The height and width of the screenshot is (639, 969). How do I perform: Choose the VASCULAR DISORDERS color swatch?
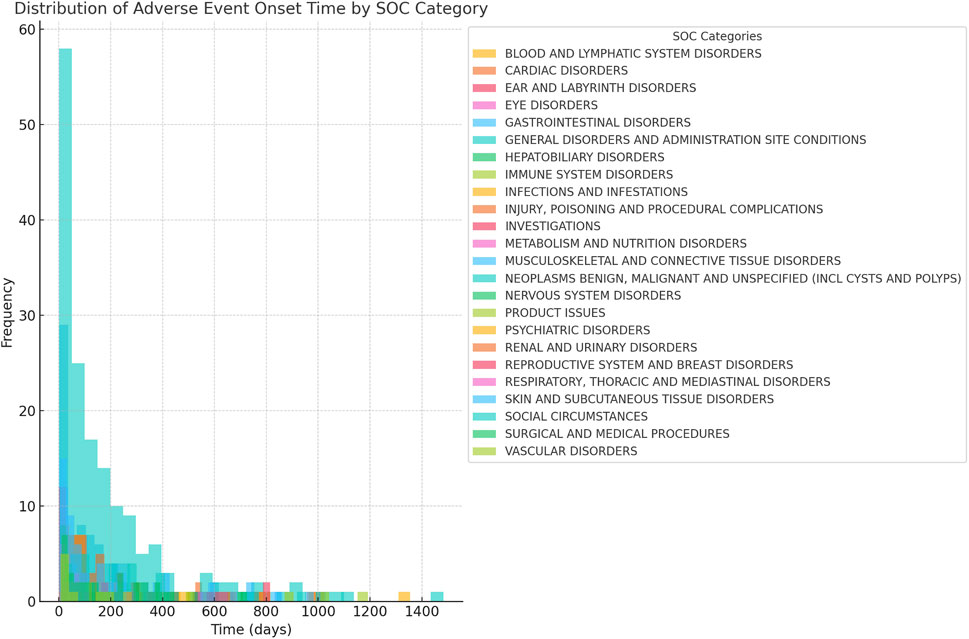pos(484,452)
